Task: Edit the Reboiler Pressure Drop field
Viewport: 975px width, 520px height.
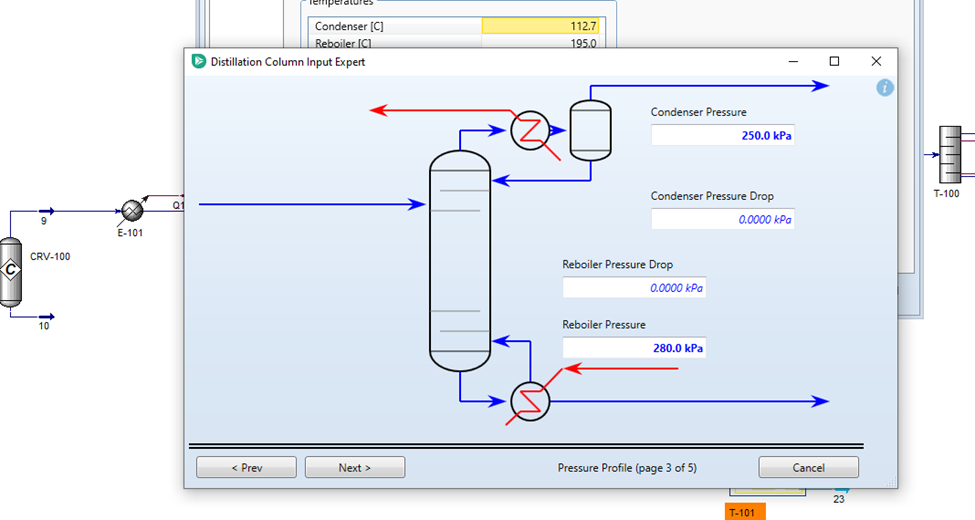Action: (634, 287)
